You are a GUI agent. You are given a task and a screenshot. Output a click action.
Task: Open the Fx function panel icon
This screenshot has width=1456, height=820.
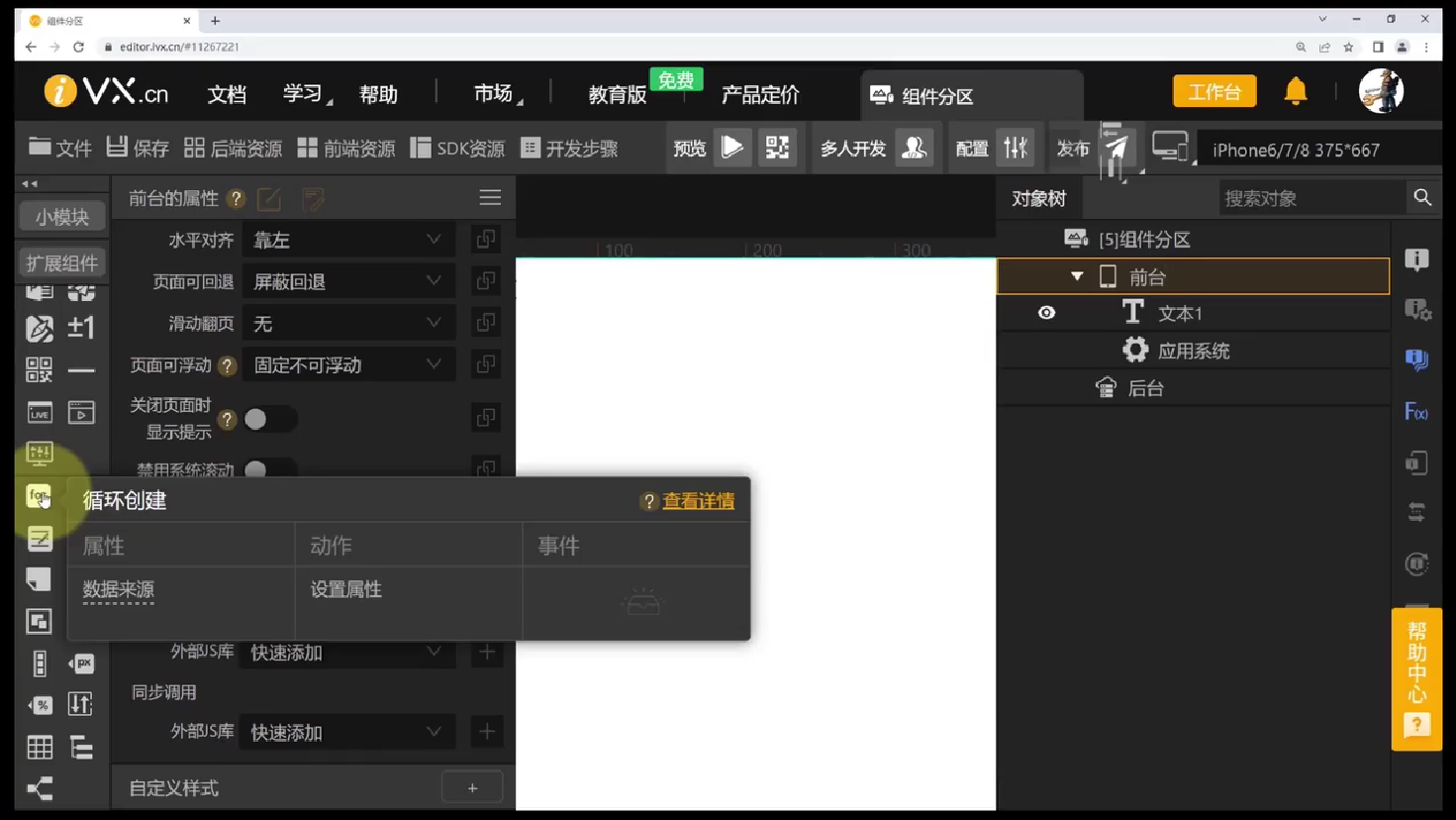click(1416, 411)
